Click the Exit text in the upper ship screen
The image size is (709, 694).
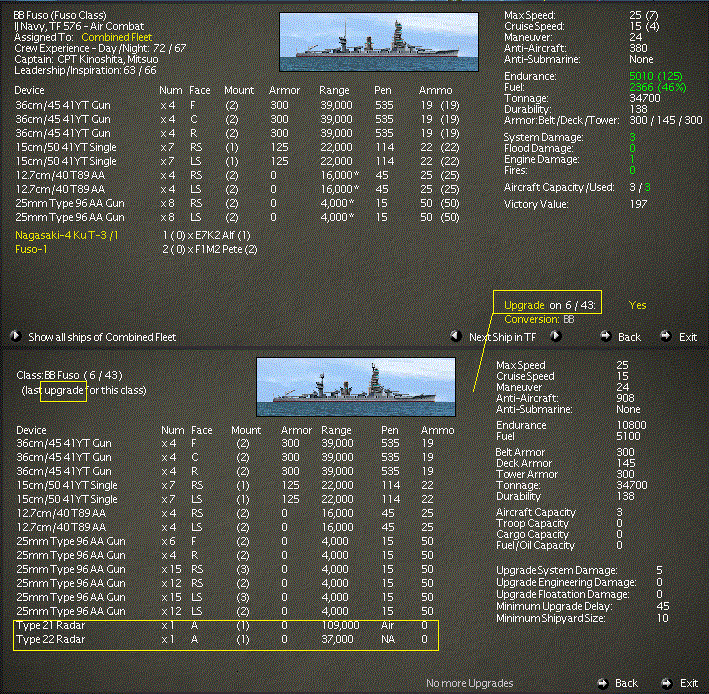tap(688, 337)
